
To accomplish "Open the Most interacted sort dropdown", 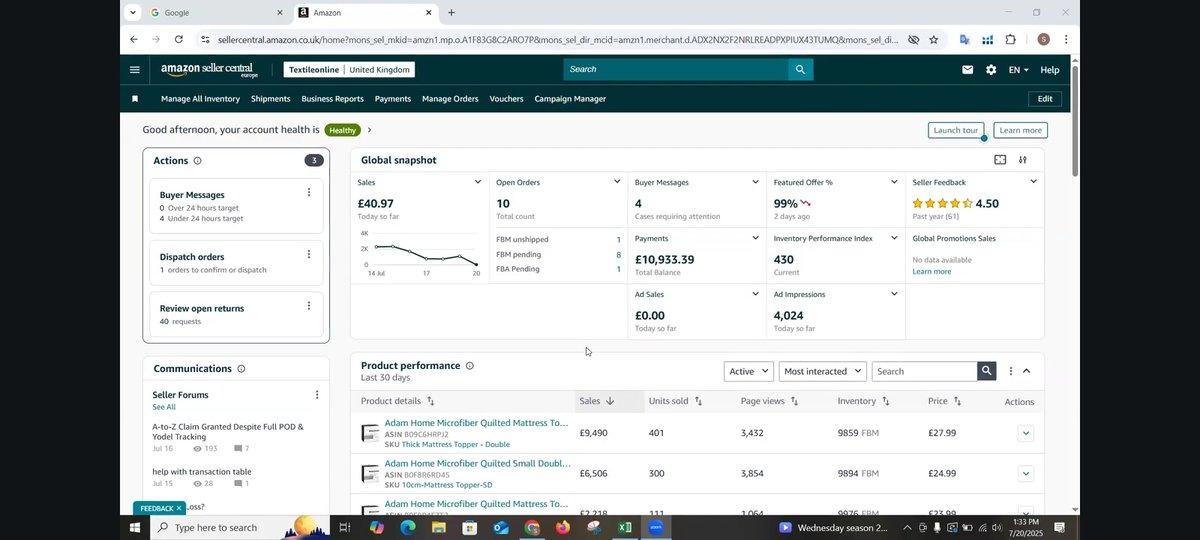I will [x=822, y=371].
